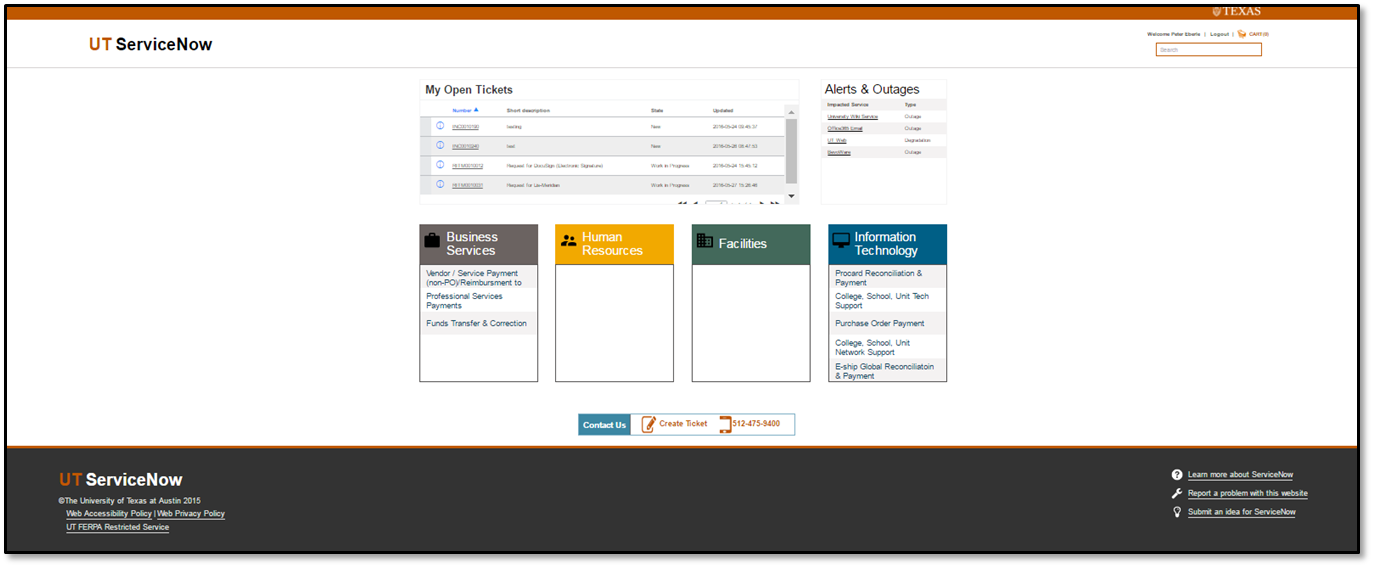Click the question mark icon in footer
This screenshot has width=1373, height=567.
[x=1177, y=475]
